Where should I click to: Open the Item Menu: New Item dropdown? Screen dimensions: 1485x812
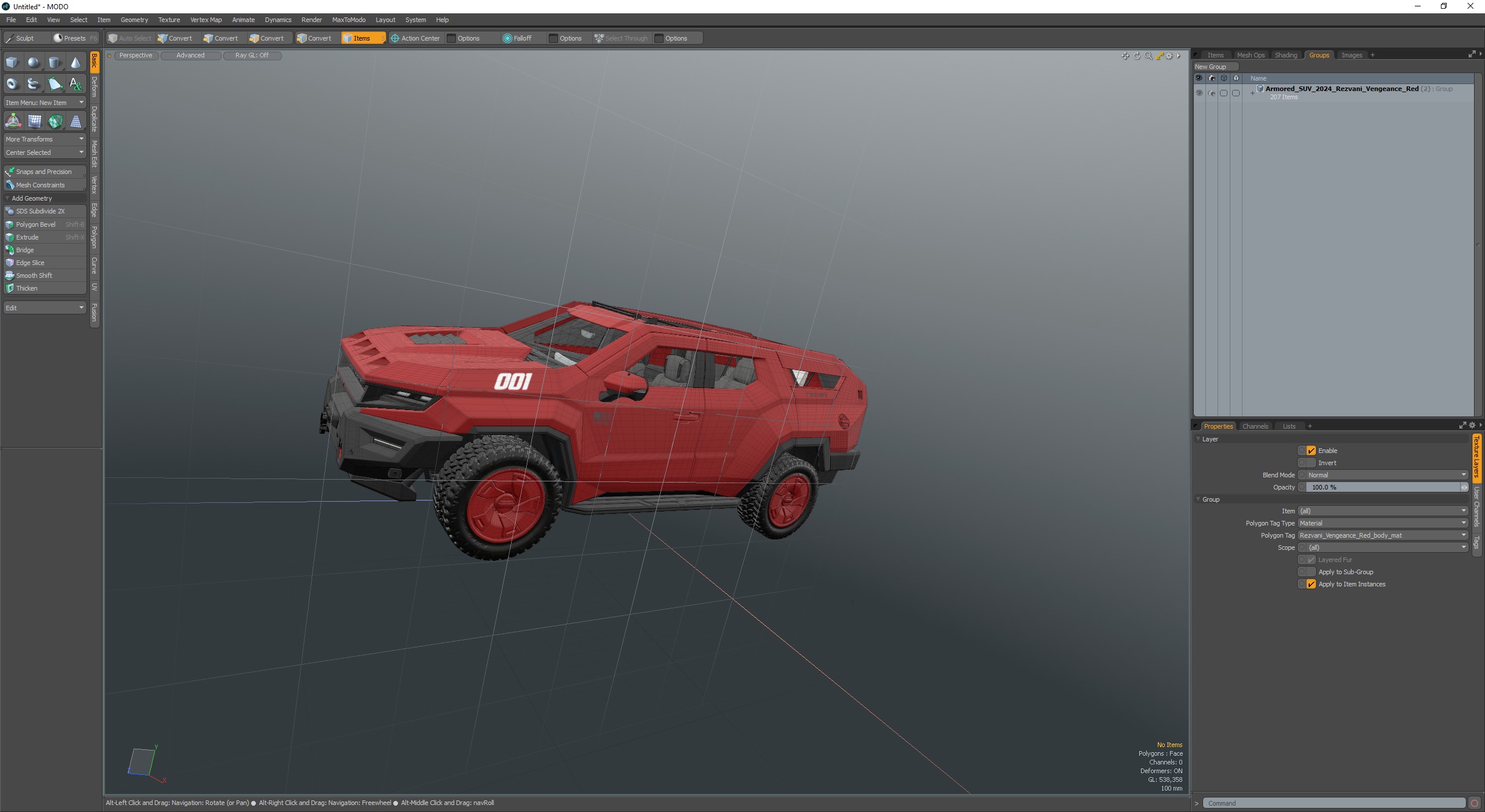(45, 103)
